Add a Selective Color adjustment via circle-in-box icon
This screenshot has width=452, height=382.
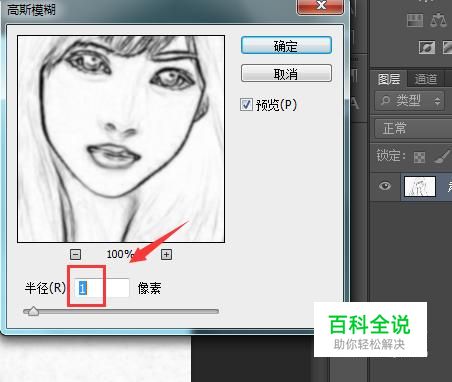tap(427, 47)
